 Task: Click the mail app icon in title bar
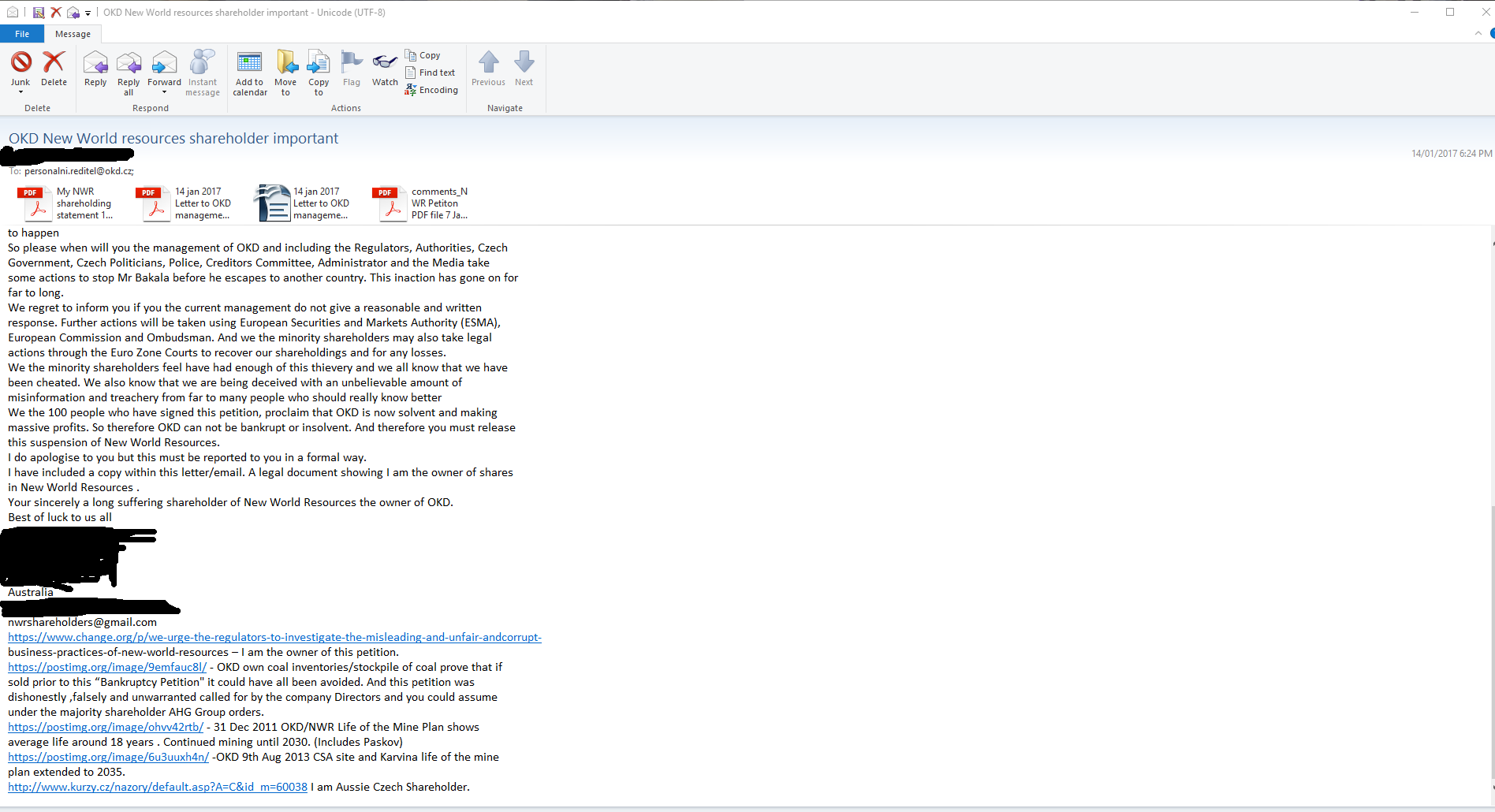coord(13,12)
